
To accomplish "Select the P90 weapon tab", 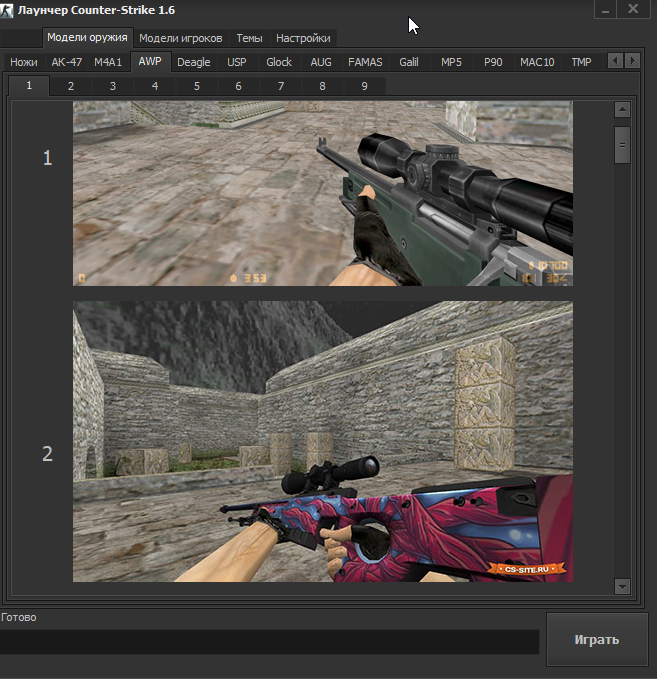I will (493, 62).
